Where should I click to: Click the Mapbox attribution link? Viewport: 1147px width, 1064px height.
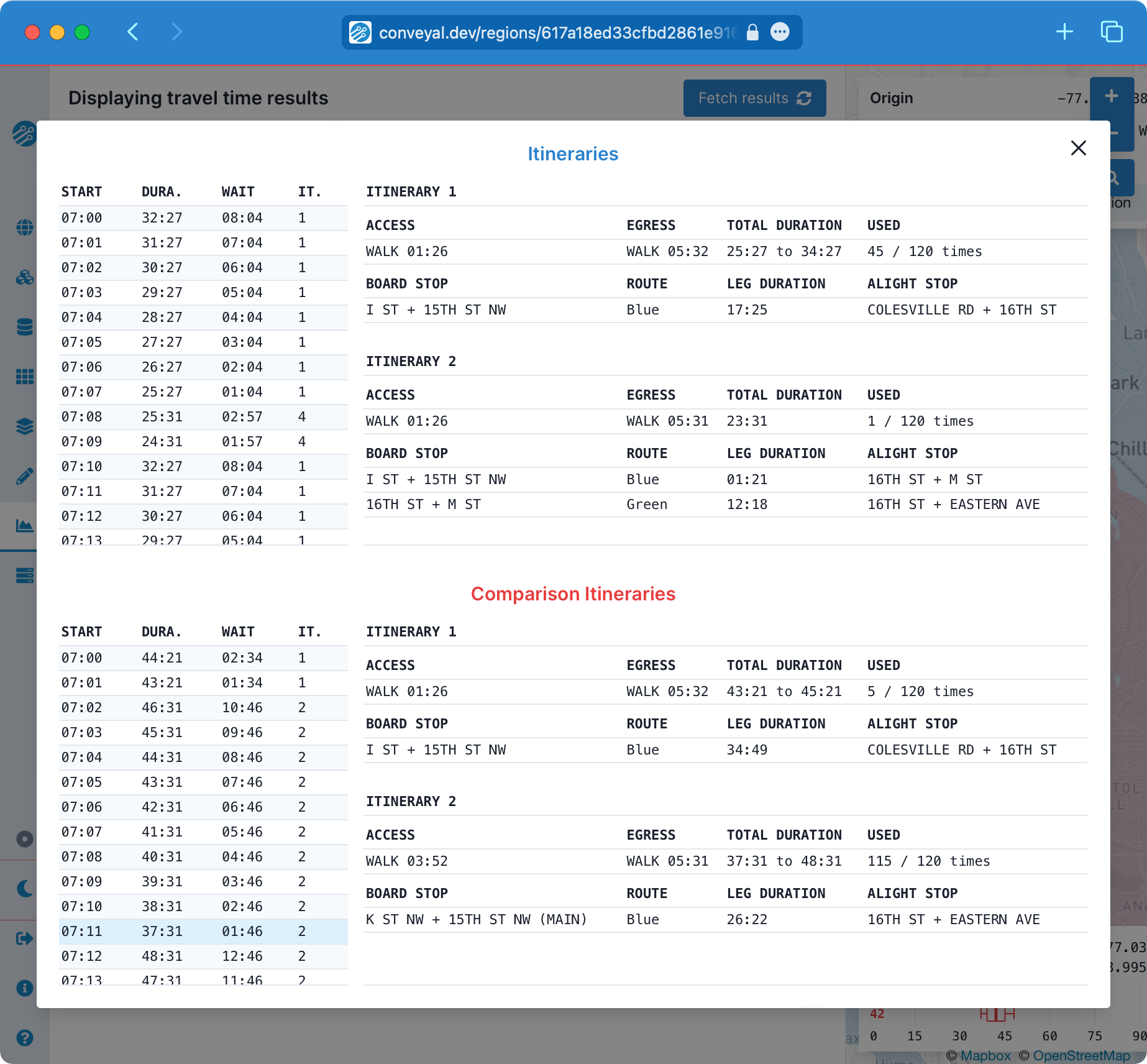pos(985,1055)
